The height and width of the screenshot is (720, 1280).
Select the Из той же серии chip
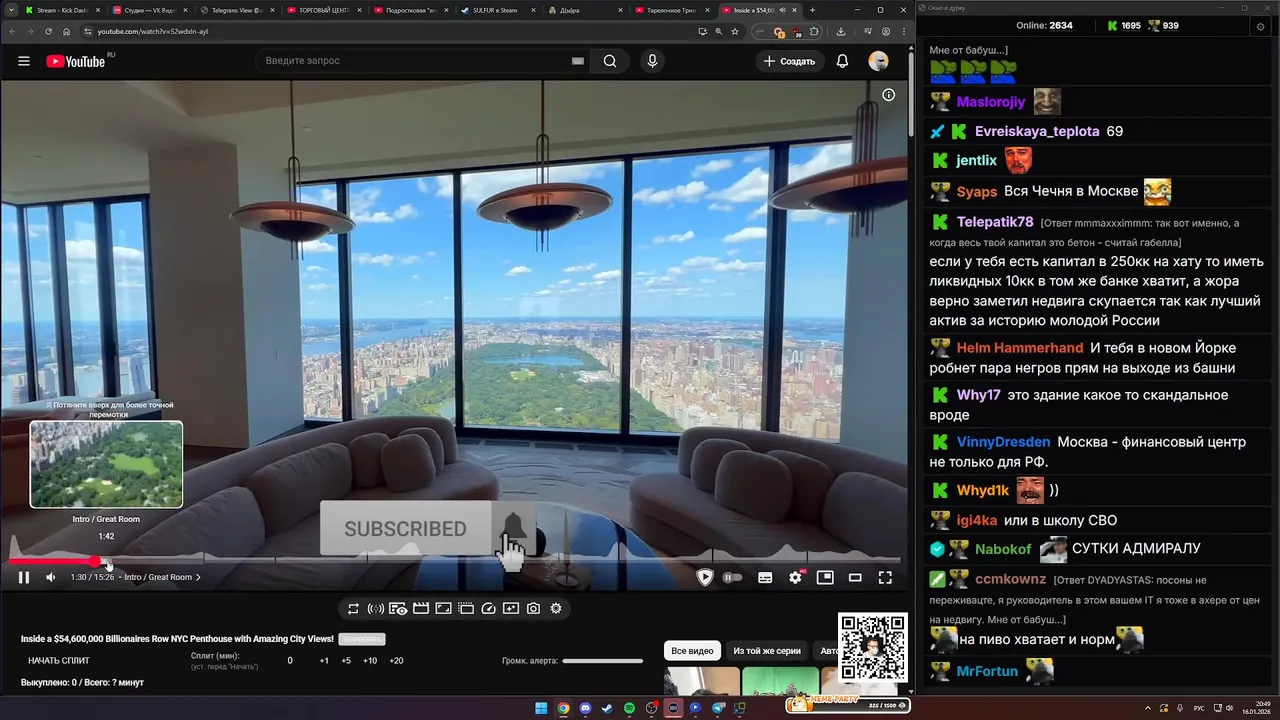[767, 651]
